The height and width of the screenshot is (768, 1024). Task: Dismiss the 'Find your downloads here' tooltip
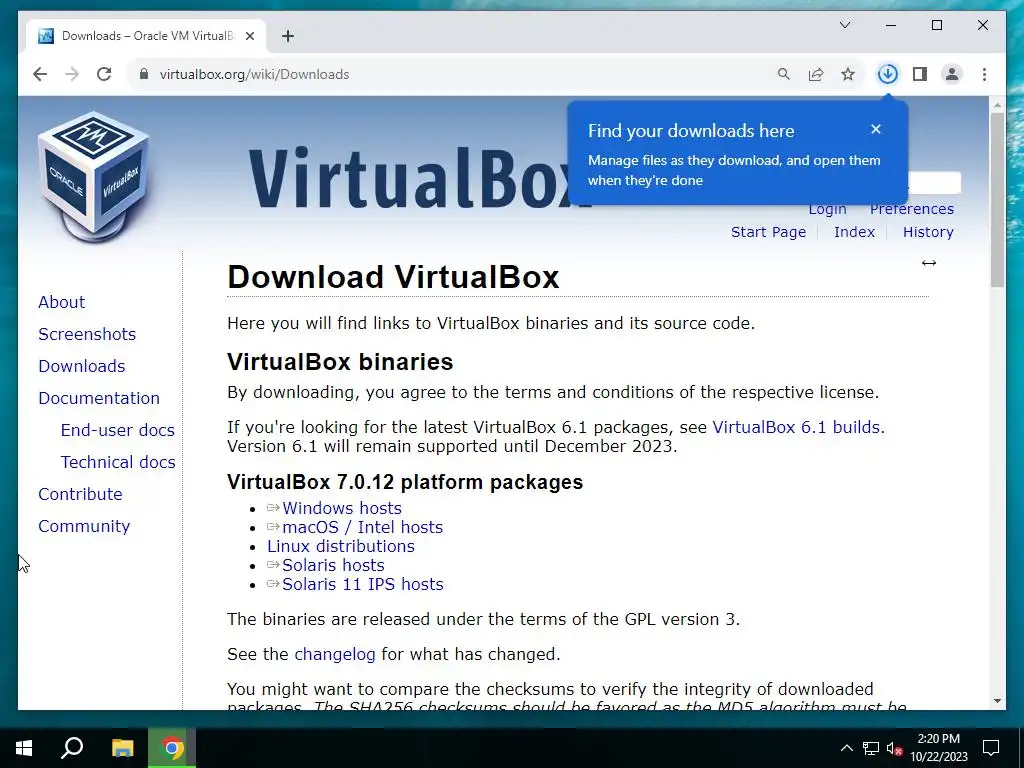click(x=876, y=129)
